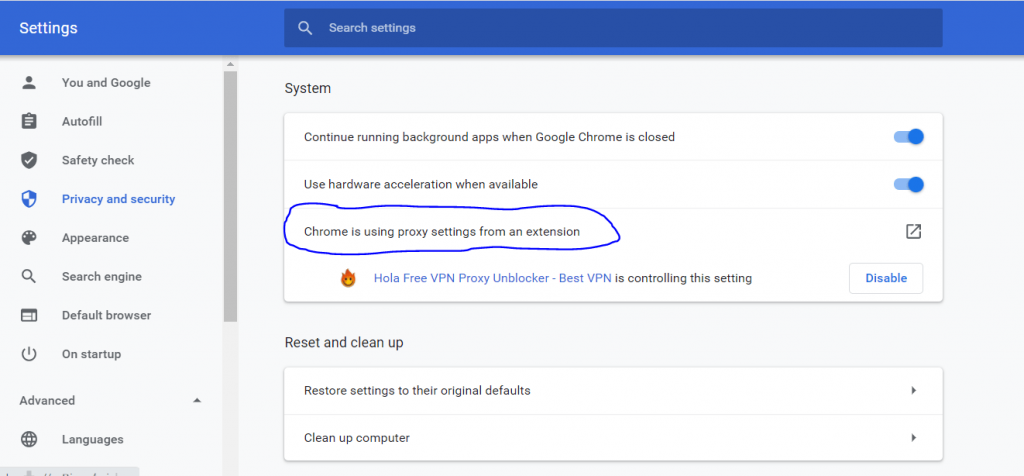This screenshot has height=476, width=1024.
Task: Click the Safety check shield icon
Action: tap(29, 160)
